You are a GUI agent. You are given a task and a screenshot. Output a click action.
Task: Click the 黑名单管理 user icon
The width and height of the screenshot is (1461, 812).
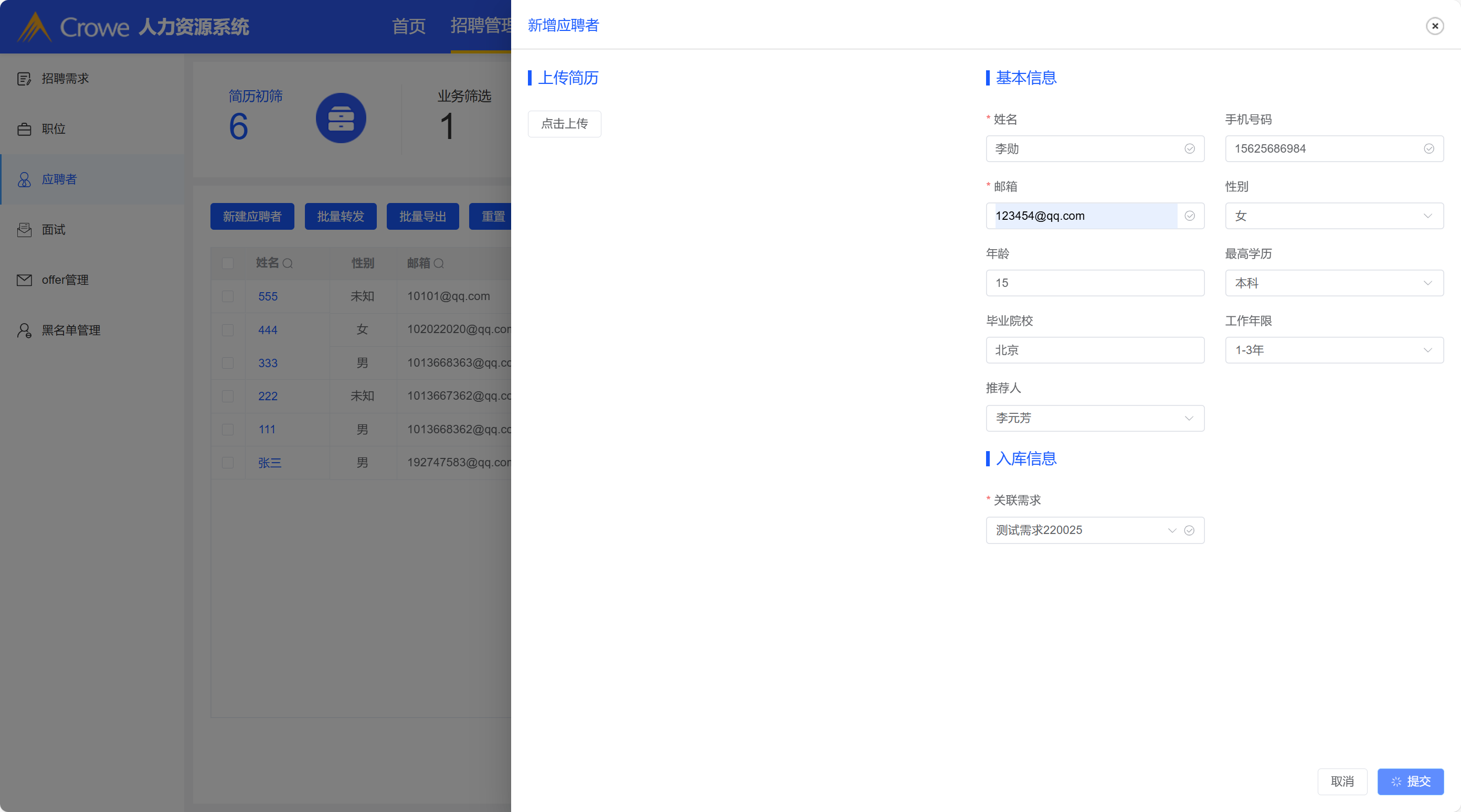pos(24,330)
